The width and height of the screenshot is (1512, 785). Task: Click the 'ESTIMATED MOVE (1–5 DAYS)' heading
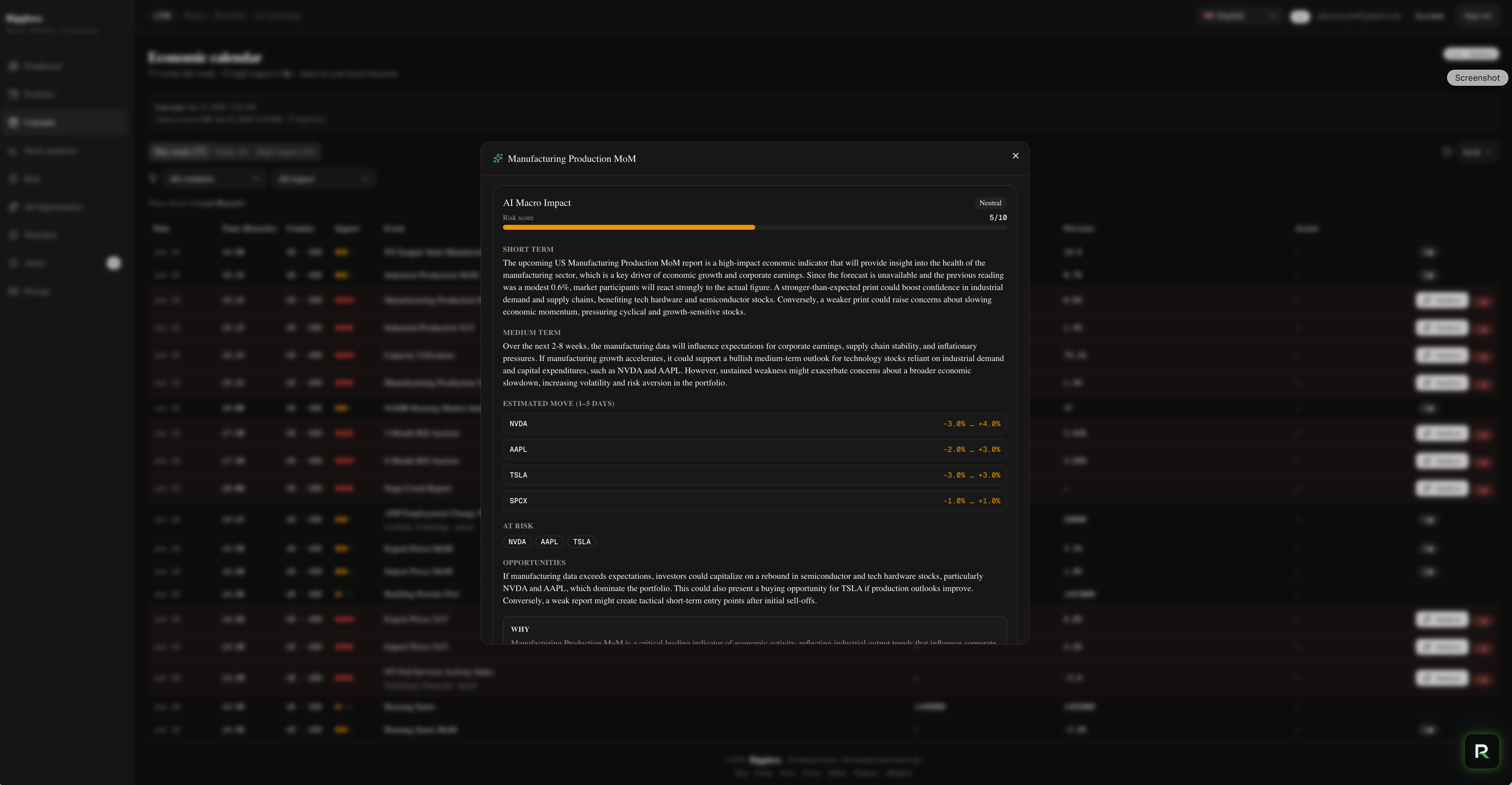[558, 404]
